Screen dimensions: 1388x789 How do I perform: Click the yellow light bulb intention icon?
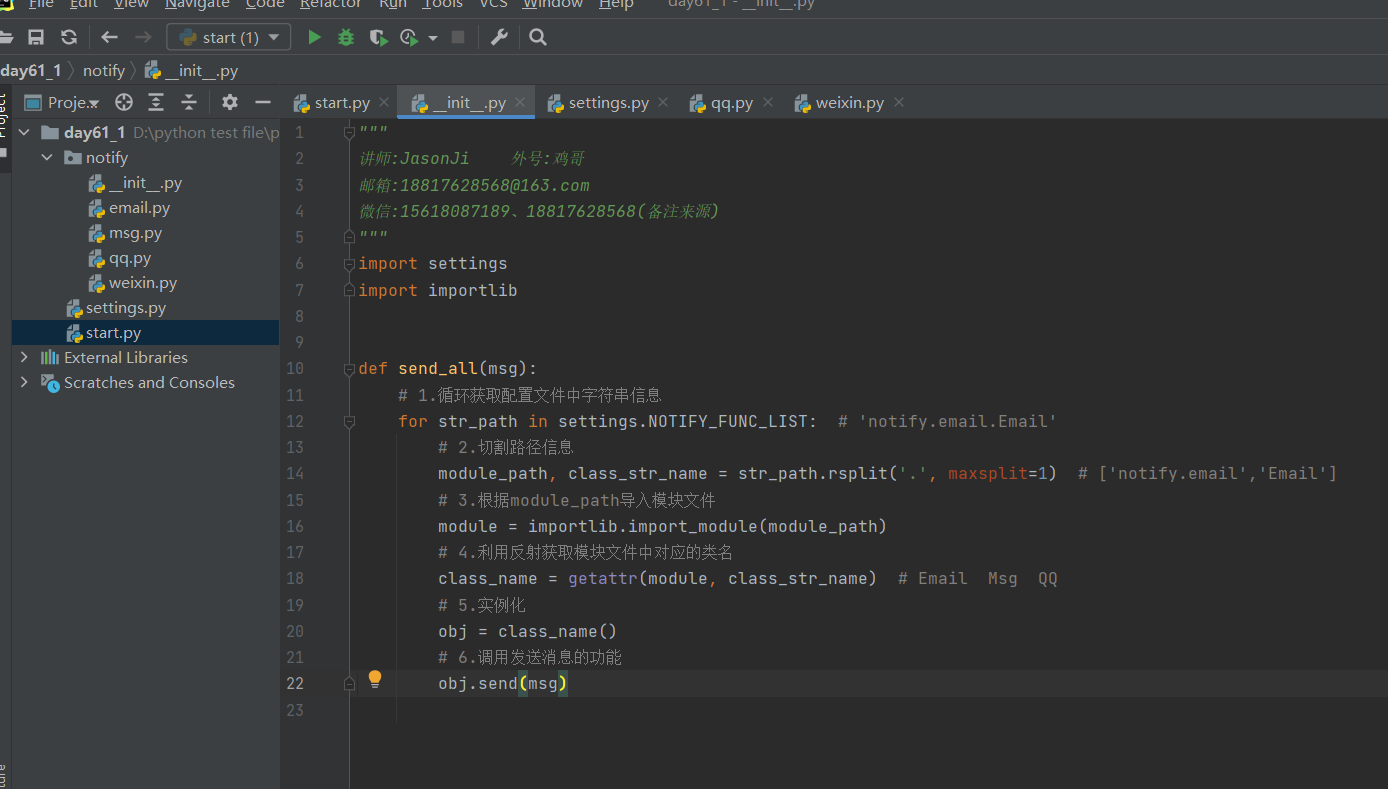(x=375, y=679)
